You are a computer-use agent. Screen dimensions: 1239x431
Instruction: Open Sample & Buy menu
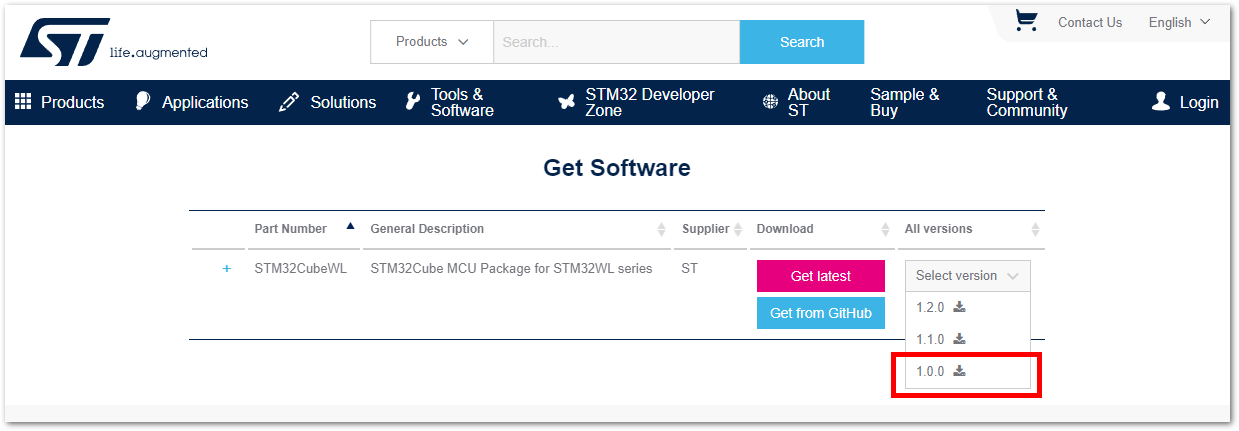tap(905, 102)
